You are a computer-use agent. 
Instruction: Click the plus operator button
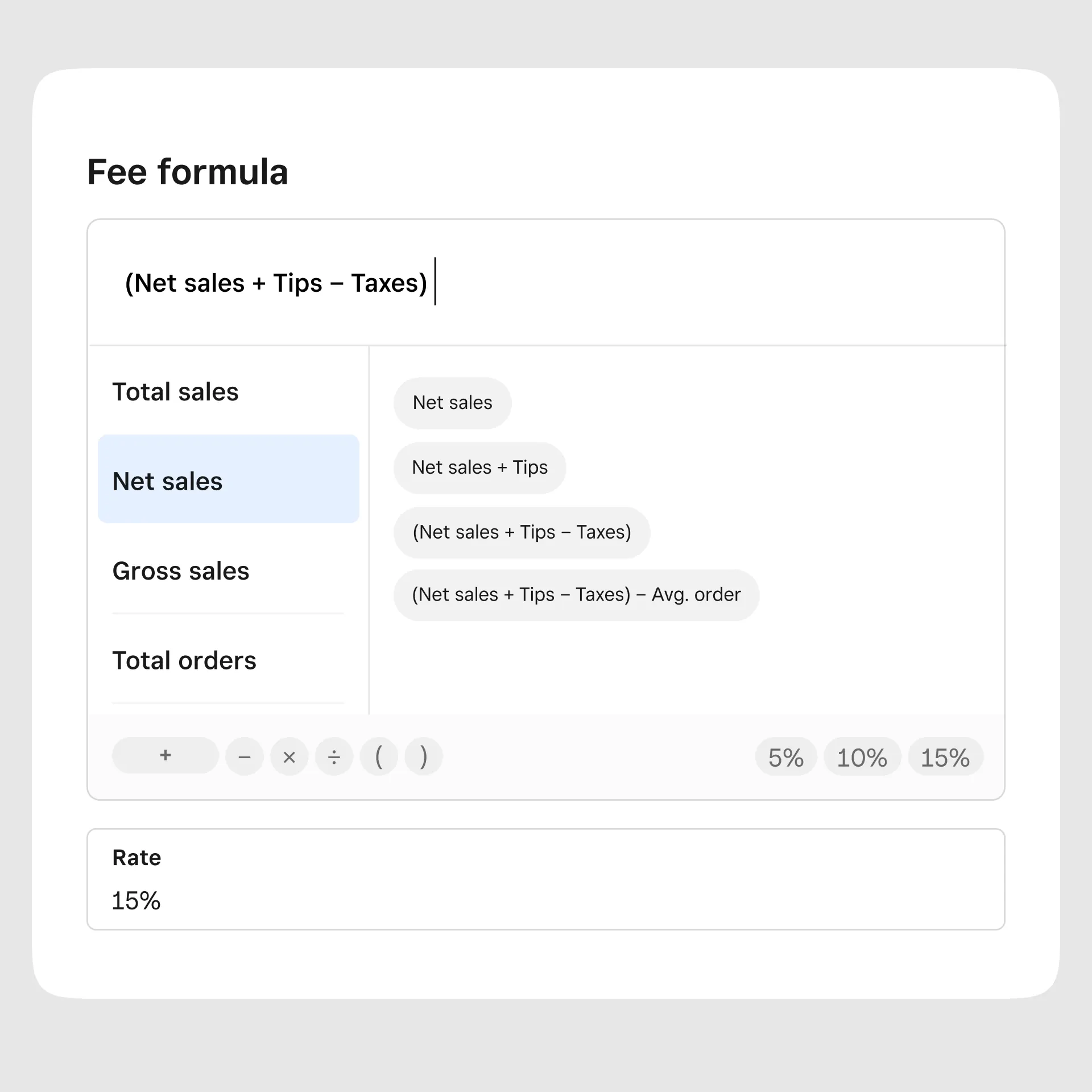(165, 755)
